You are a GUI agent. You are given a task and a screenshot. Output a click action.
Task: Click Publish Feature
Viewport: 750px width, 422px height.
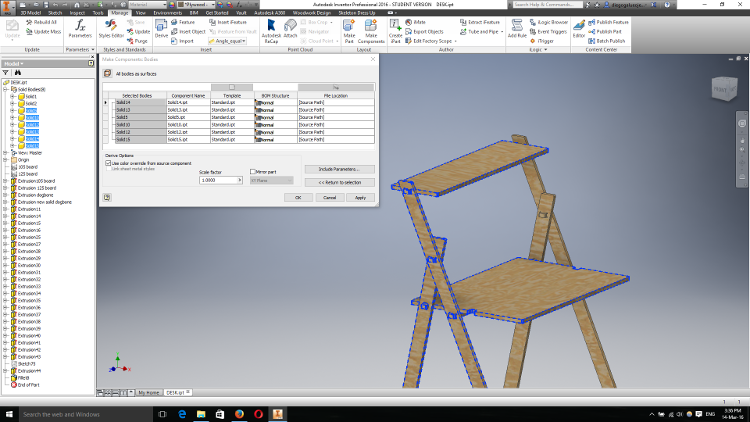[x=608, y=22]
